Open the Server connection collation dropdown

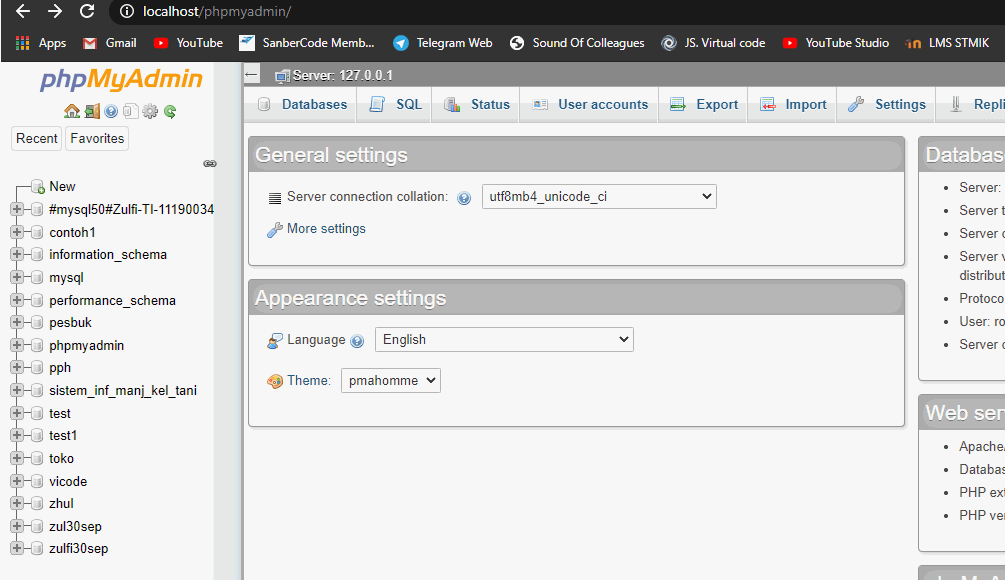(599, 197)
